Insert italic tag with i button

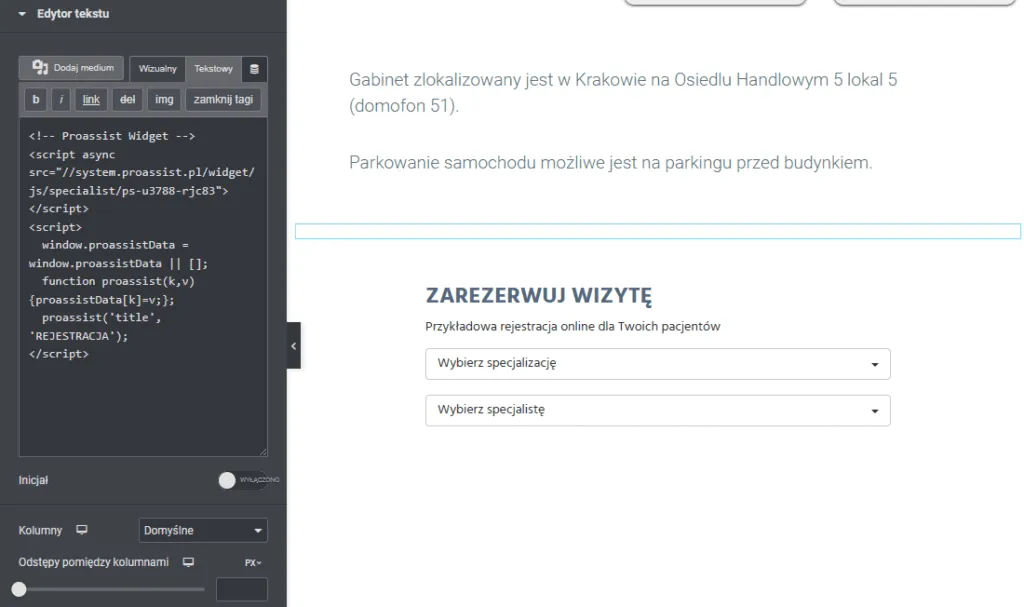[x=61, y=99]
